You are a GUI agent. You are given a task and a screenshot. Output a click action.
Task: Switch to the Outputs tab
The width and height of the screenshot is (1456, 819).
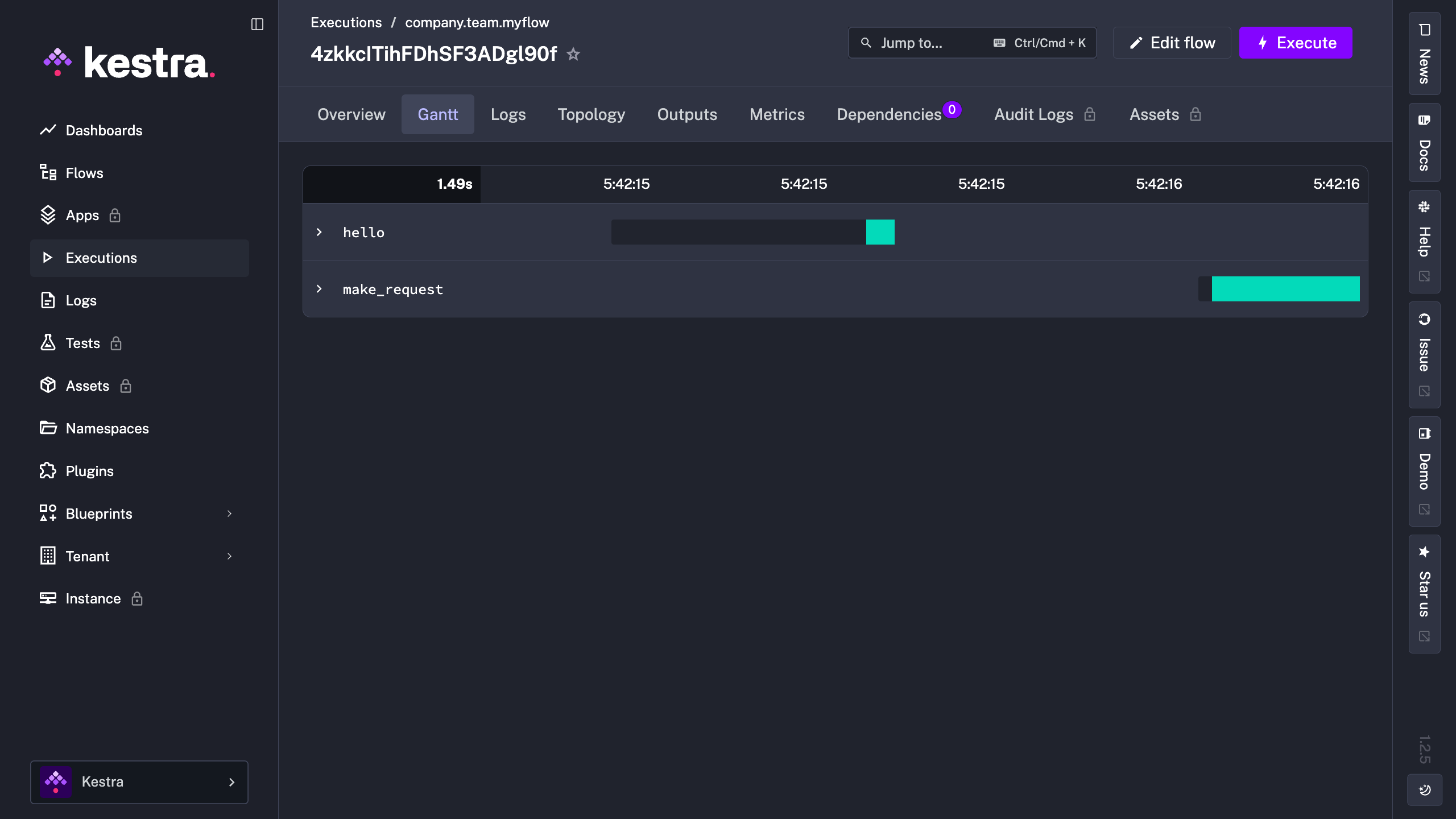point(687,114)
